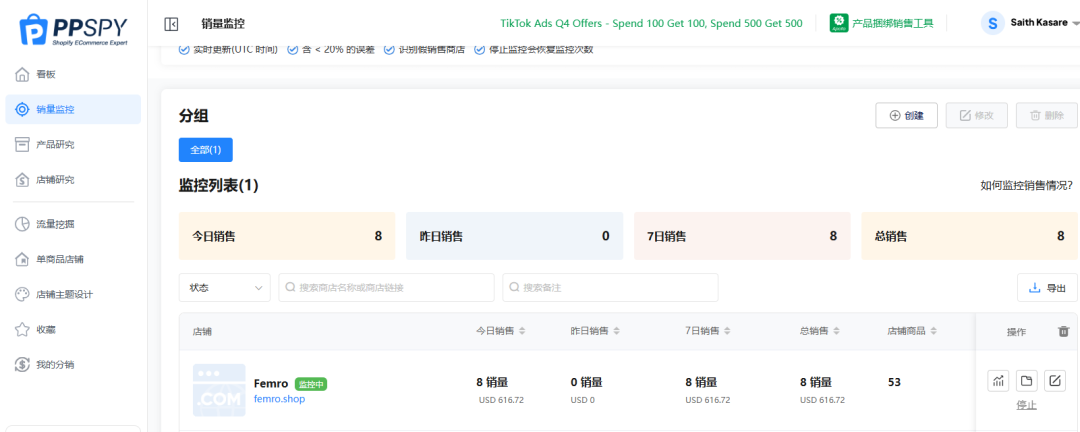1080x432 pixels.
Task: Select 销量监控 in sidebar
Action: [x=73, y=110]
